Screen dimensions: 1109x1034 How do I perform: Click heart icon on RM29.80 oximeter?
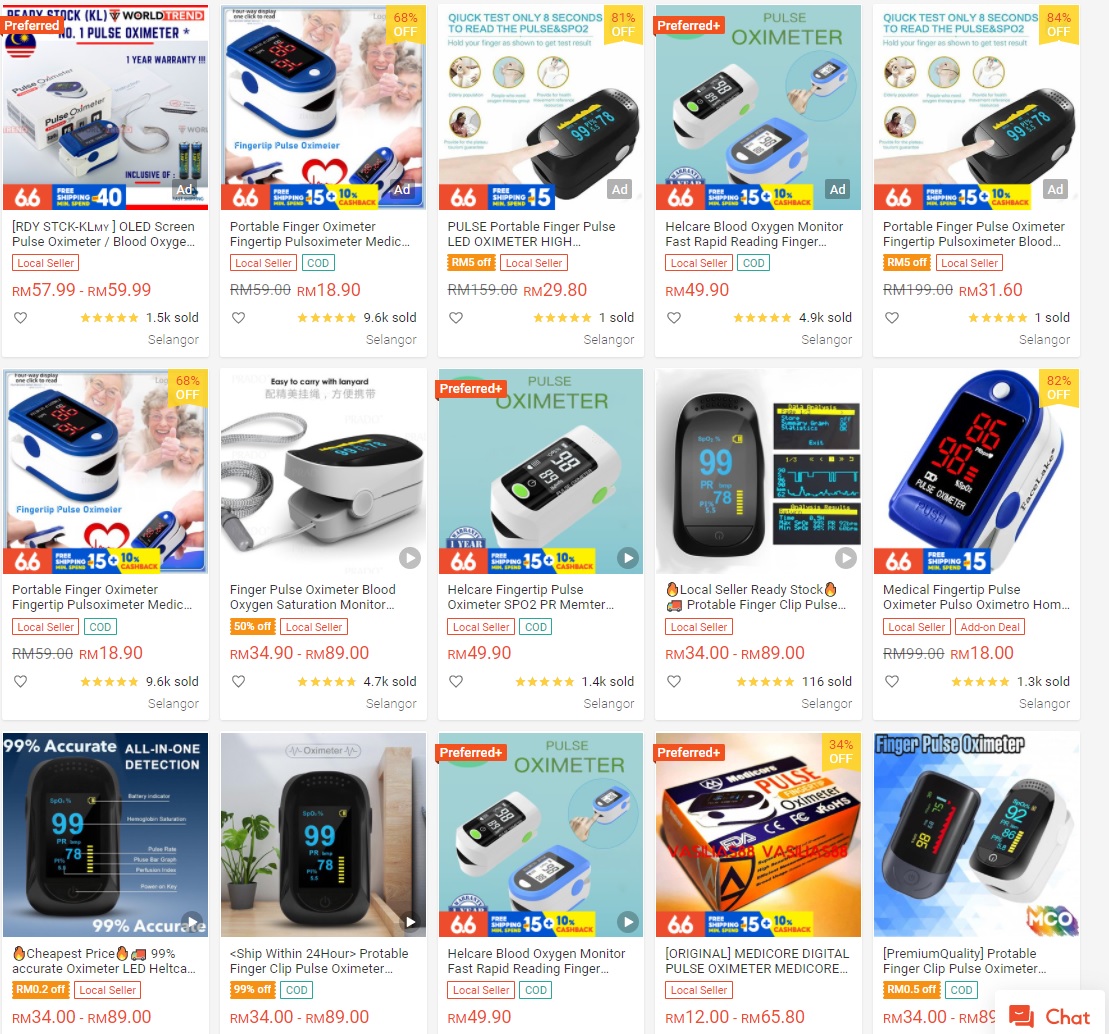tap(456, 318)
